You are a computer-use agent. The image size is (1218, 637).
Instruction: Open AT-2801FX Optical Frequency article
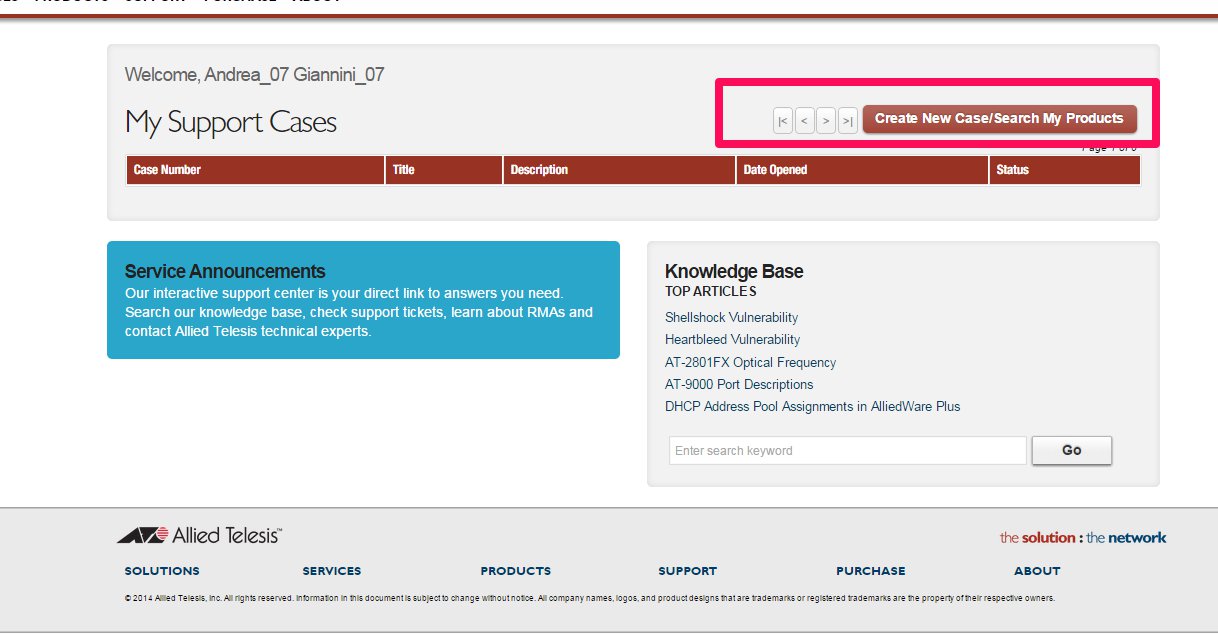pos(750,362)
